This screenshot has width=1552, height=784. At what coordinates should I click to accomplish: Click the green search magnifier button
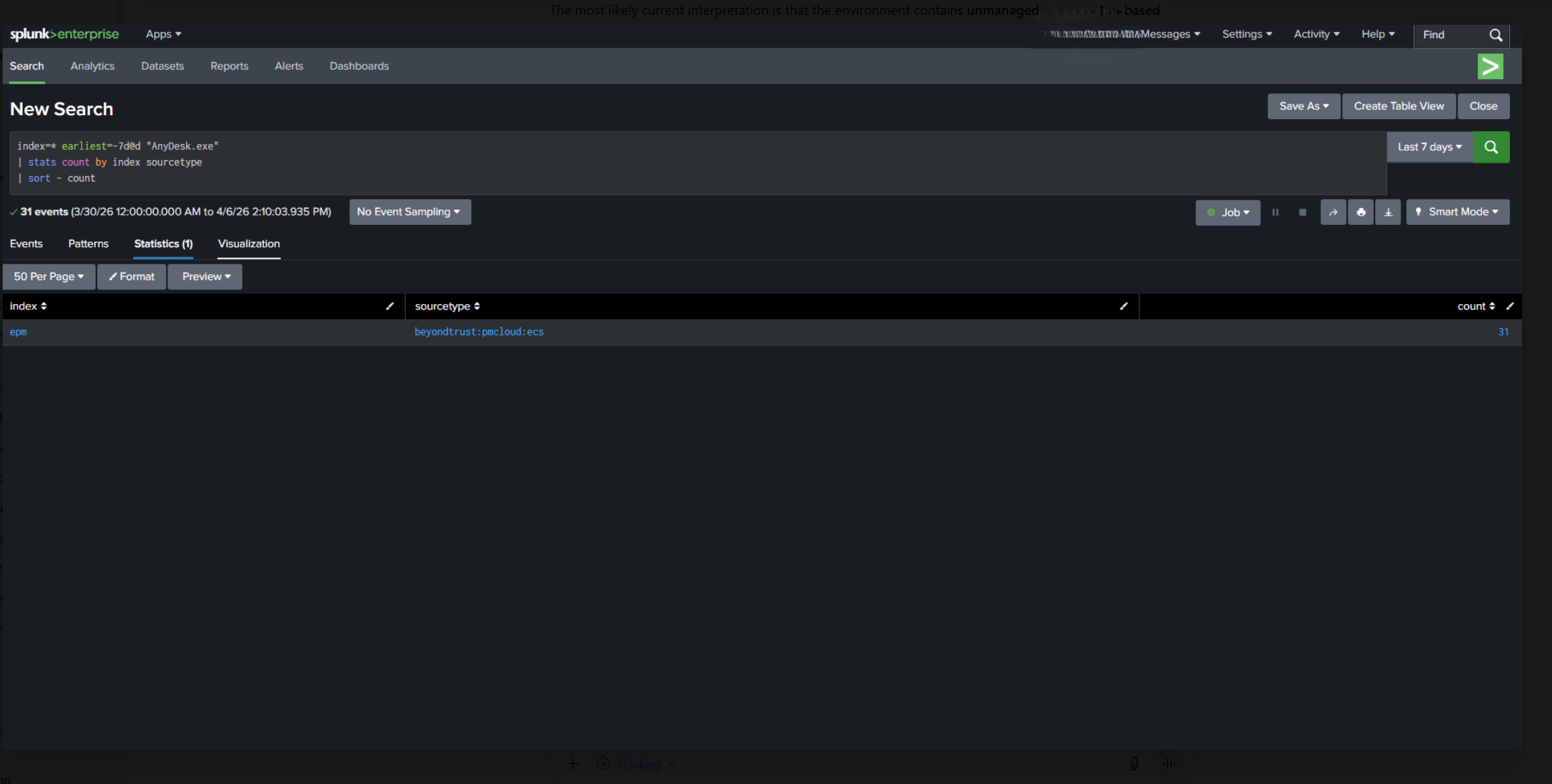tap(1490, 147)
